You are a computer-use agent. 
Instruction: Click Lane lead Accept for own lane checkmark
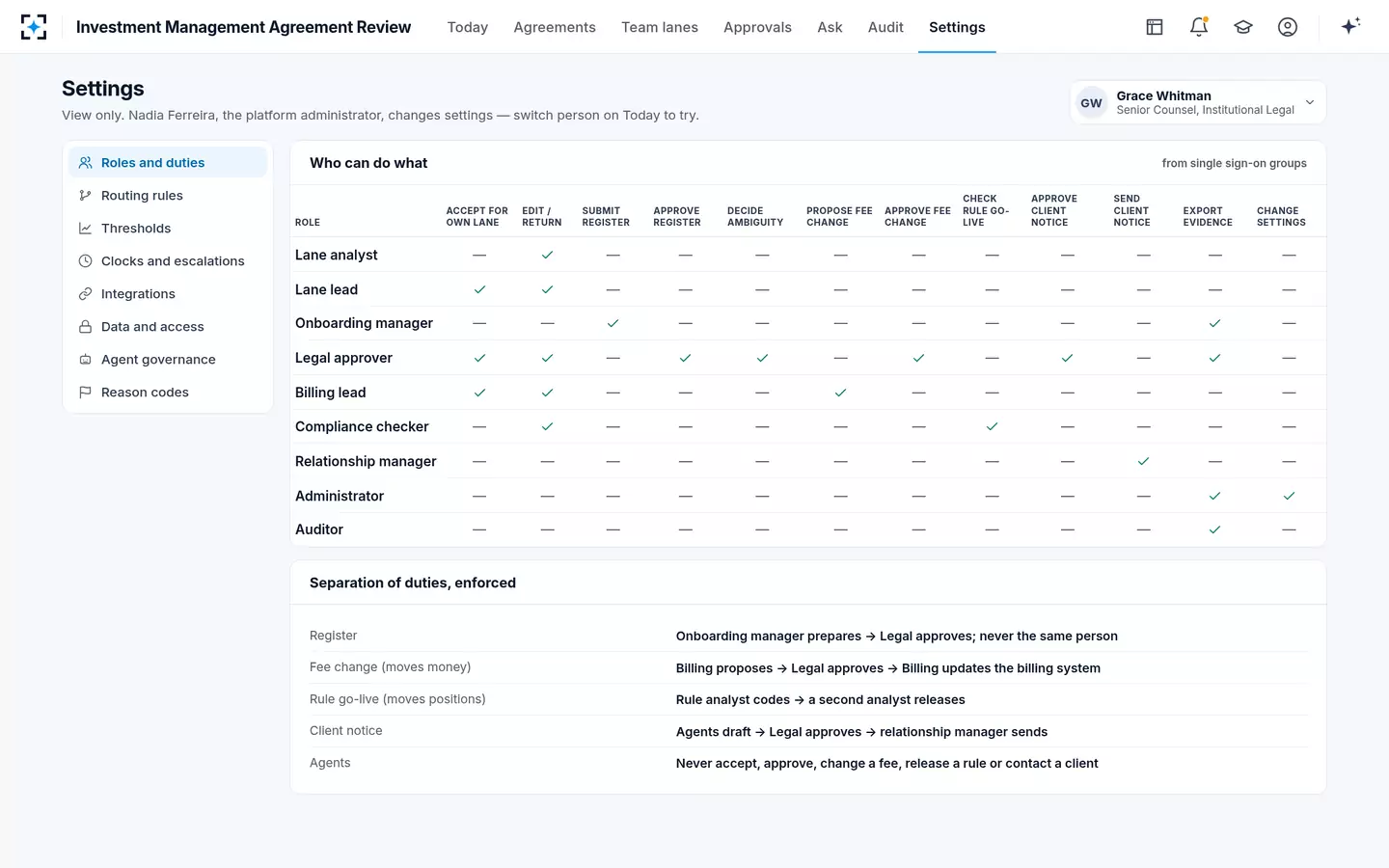pos(479,289)
